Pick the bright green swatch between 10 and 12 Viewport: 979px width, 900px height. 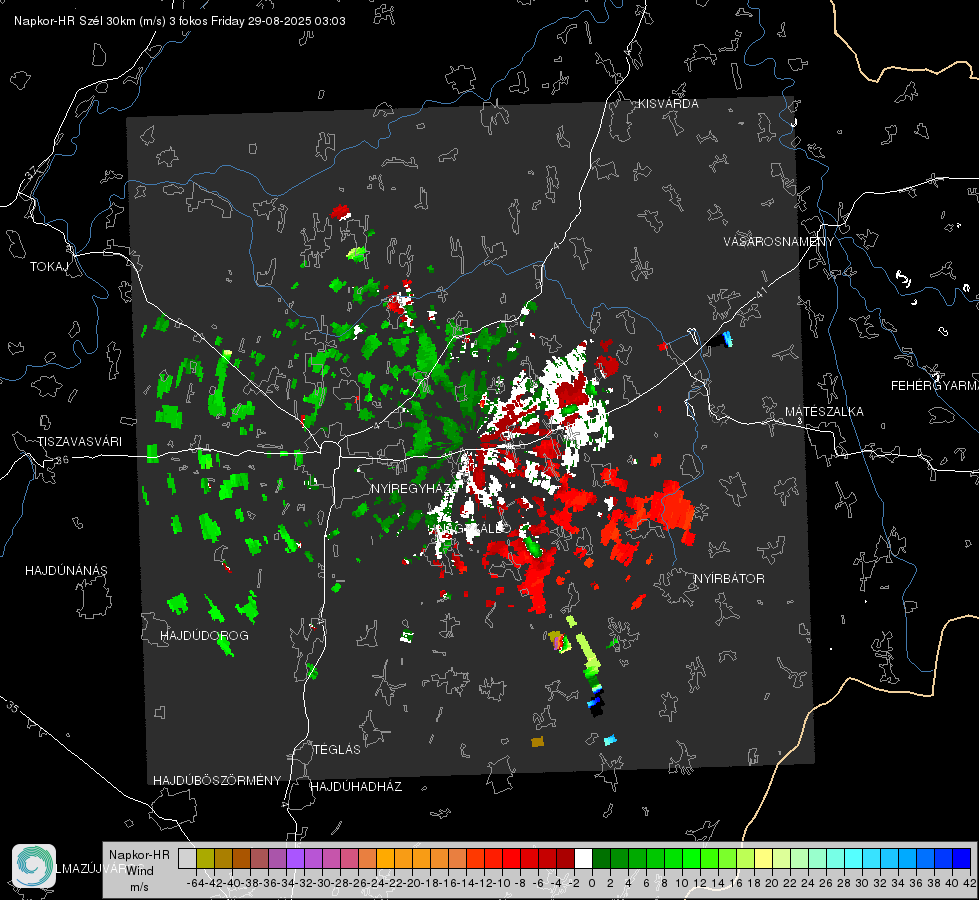(x=692, y=858)
